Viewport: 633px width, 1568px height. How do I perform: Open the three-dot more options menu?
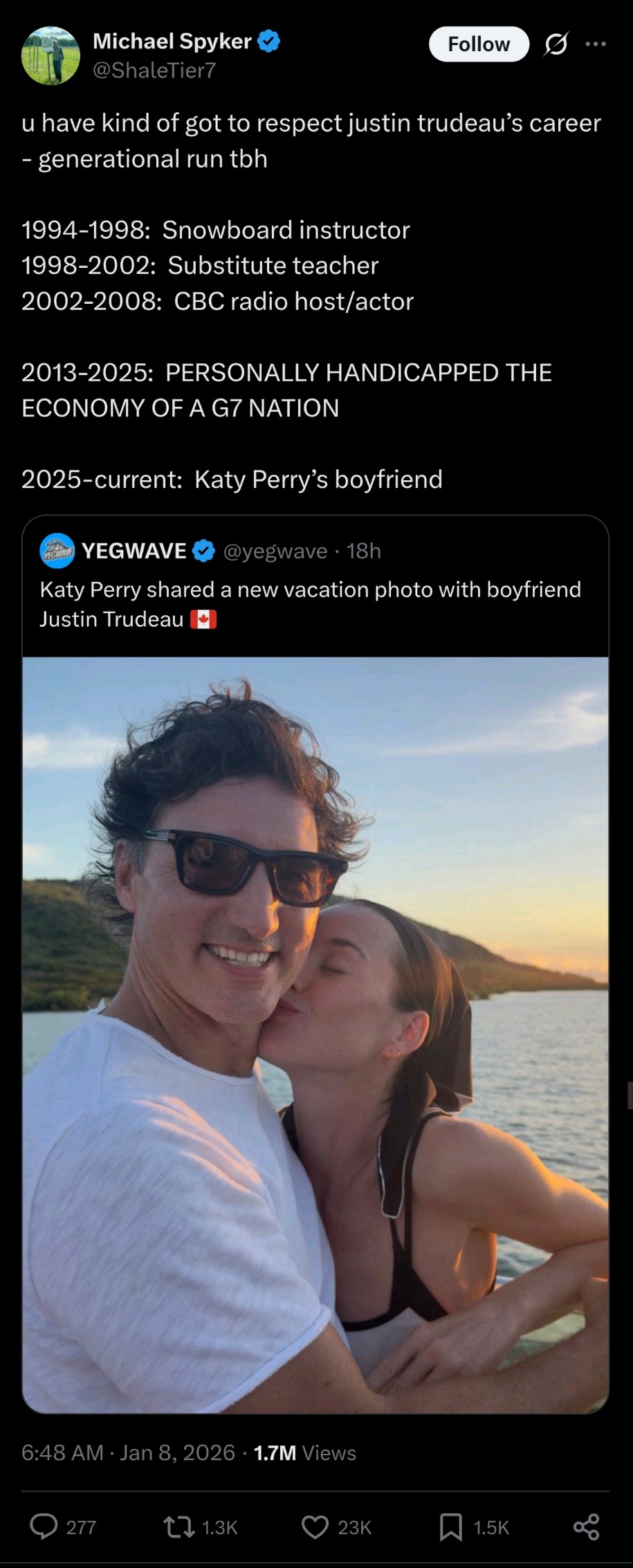click(x=595, y=44)
